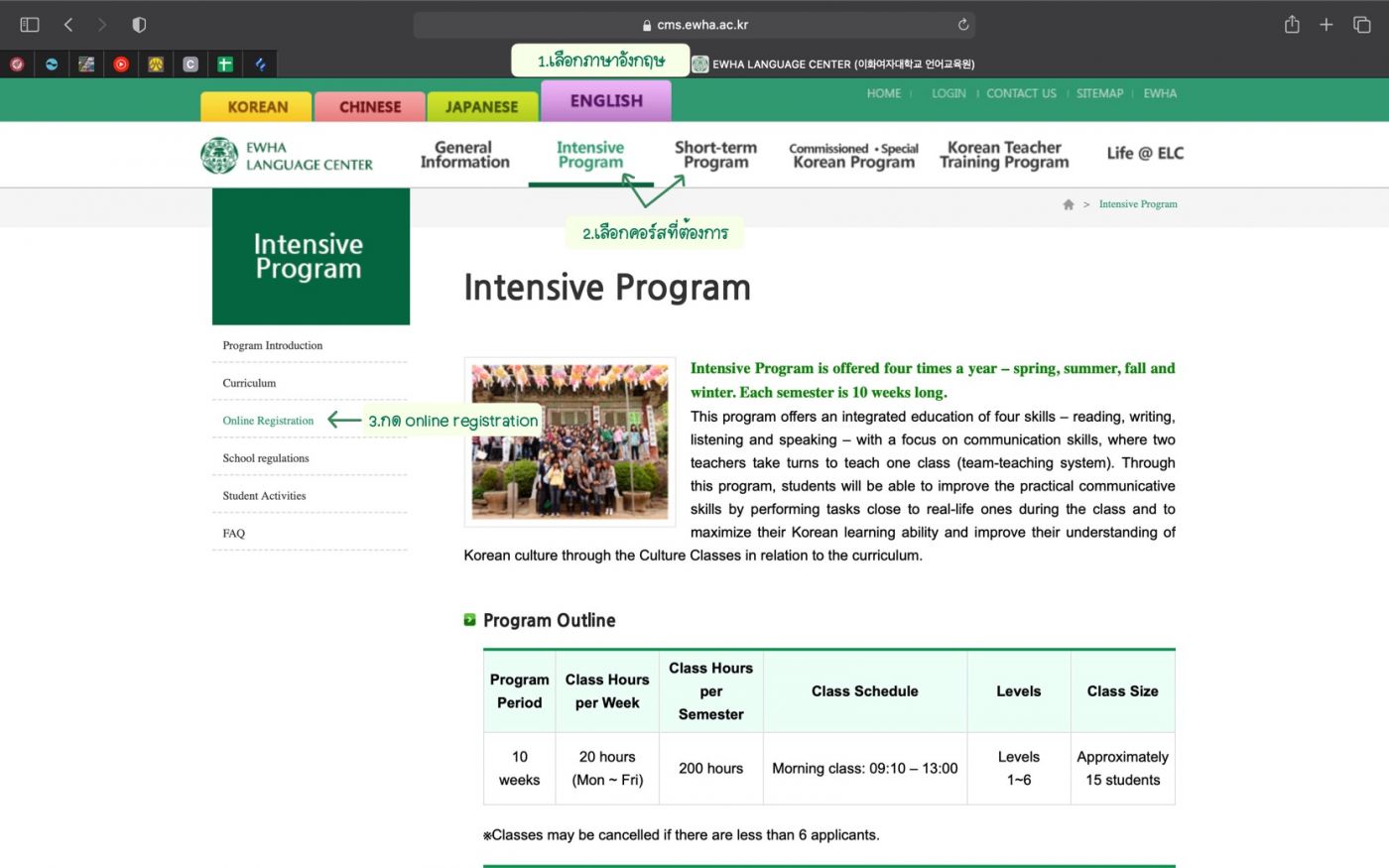Click Online Registration in the sidebar
Screen dimensions: 1389x868
(x=268, y=421)
